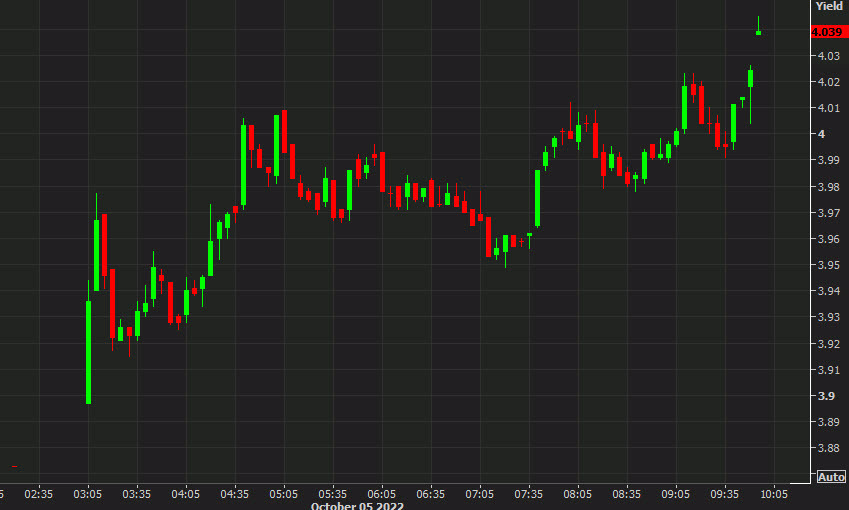
Task: Click the 3.94 yield axis label
Action: click(828, 291)
